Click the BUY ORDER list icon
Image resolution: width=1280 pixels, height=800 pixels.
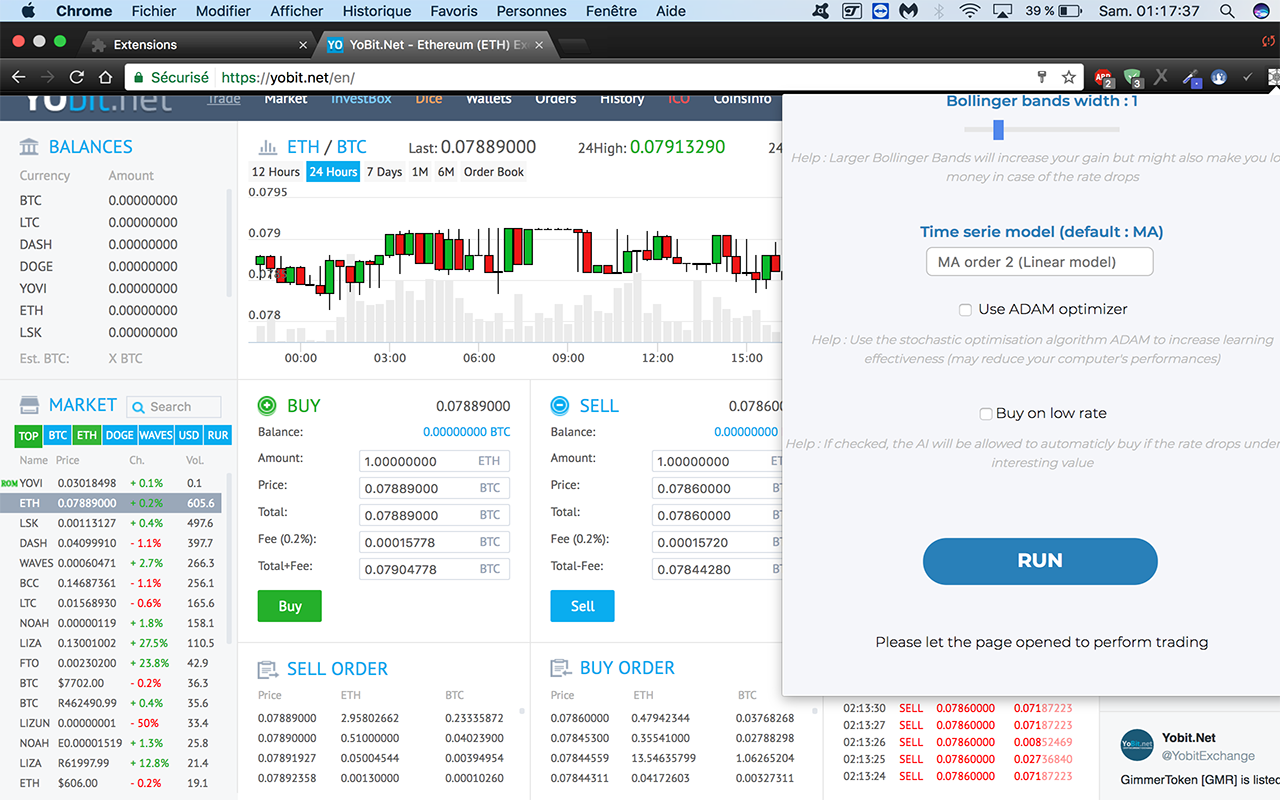click(560, 668)
